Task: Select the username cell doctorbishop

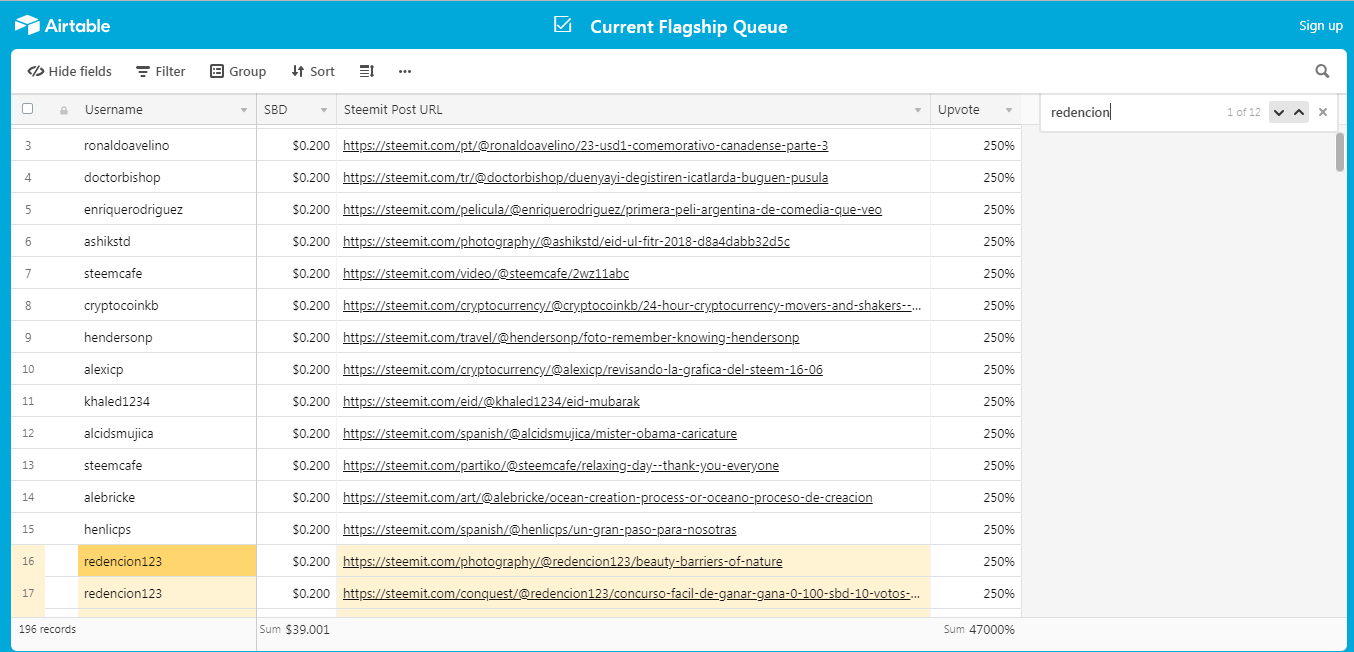Action: [x=167, y=178]
